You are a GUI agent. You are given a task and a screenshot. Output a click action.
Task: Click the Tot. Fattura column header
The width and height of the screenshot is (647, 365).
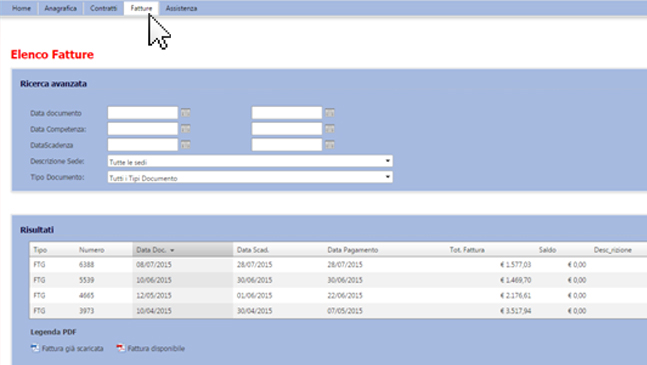(x=467, y=250)
